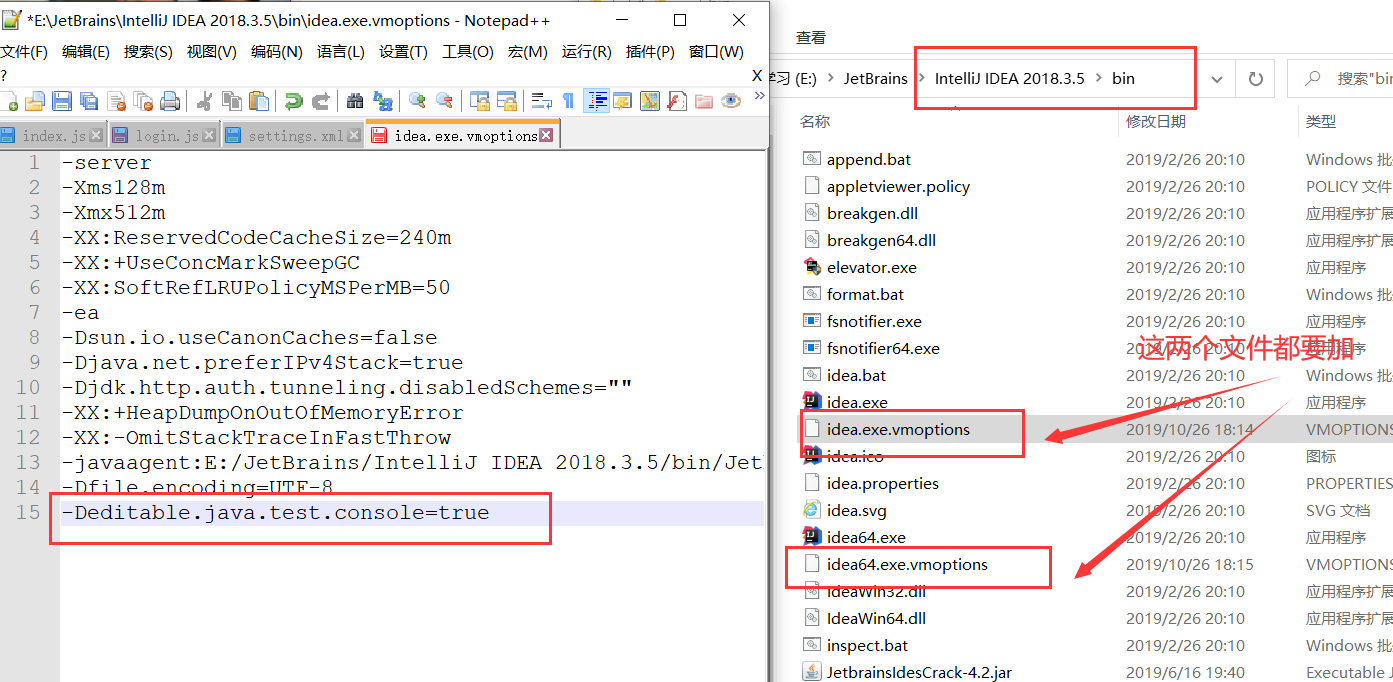
Task: Click the Close All documents toolbar icon
Action: coord(144,101)
